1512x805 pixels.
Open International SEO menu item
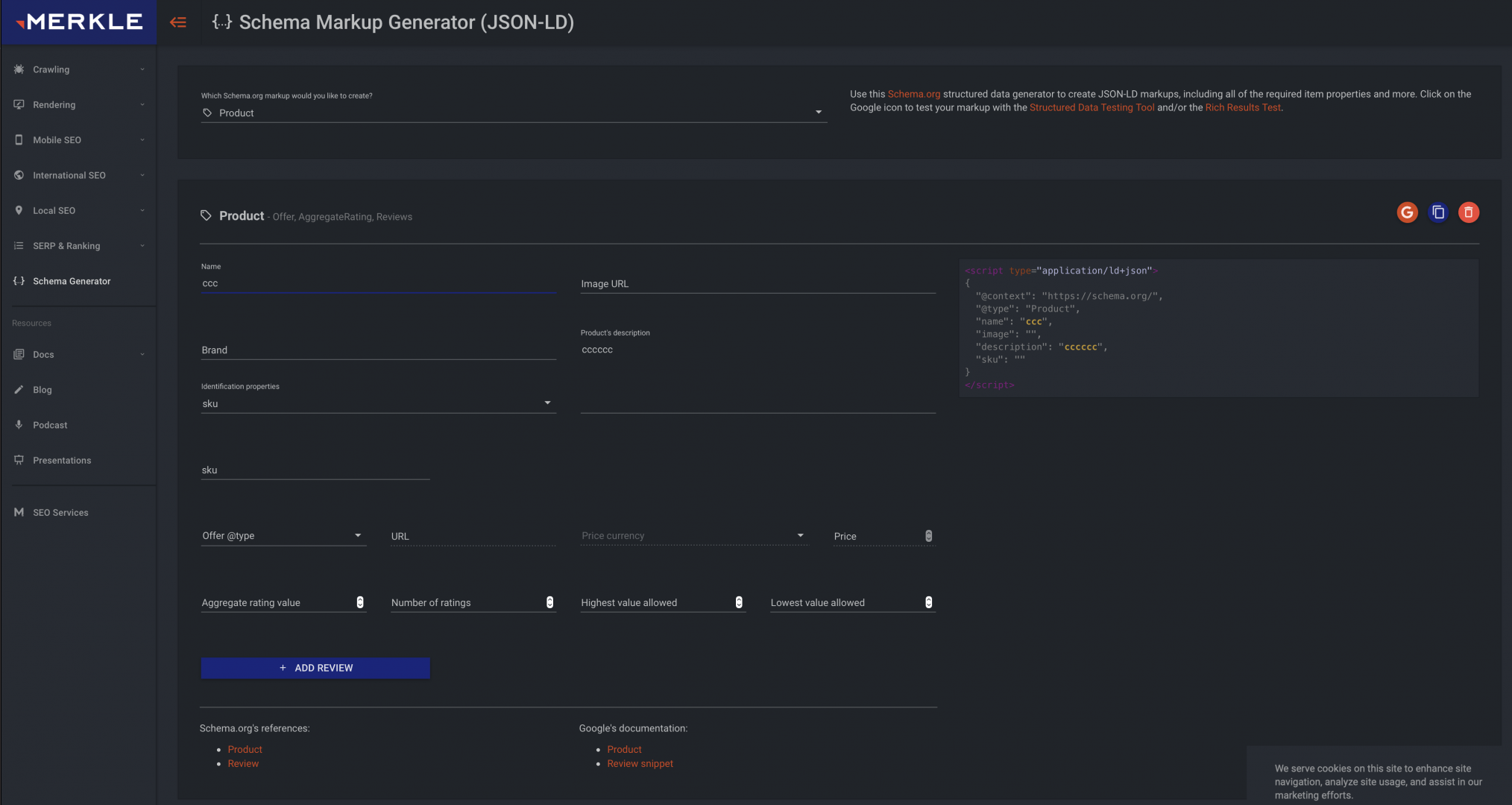point(78,175)
